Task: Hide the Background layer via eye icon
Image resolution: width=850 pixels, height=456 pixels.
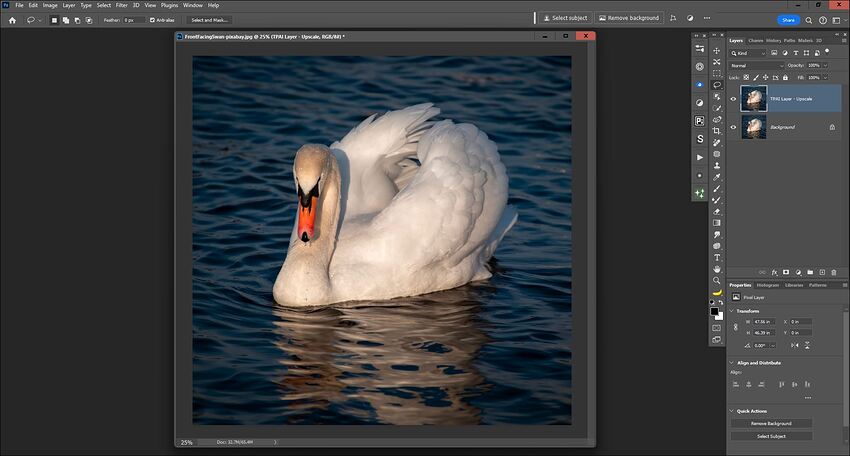Action: [x=733, y=127]
